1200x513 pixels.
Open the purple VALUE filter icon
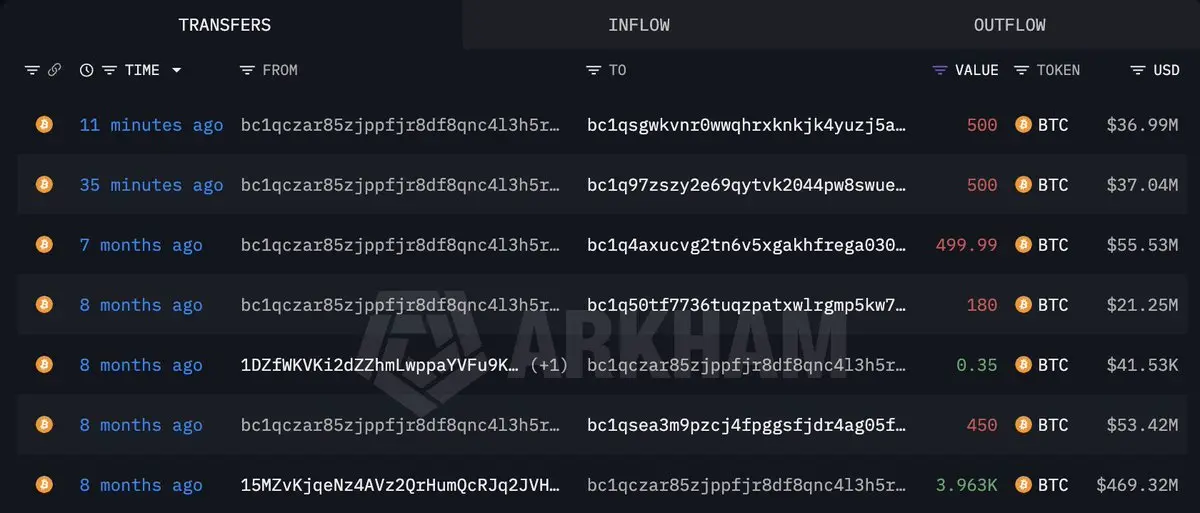coord(939,70)
